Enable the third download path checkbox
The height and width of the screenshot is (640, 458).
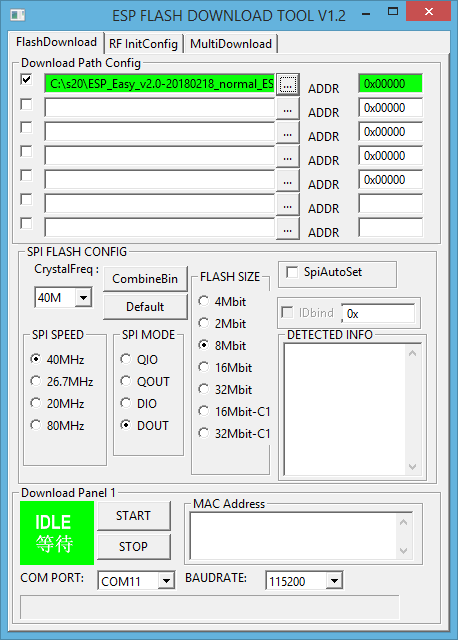coord(26,127)
